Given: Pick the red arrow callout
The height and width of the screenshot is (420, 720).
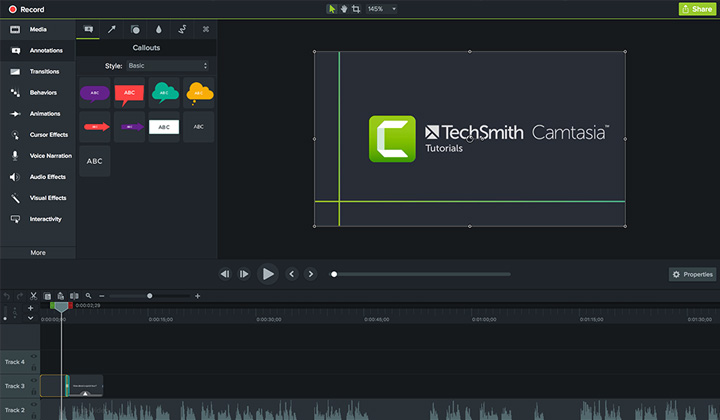Looking at the screenshot, I should (x=95, y=127).
